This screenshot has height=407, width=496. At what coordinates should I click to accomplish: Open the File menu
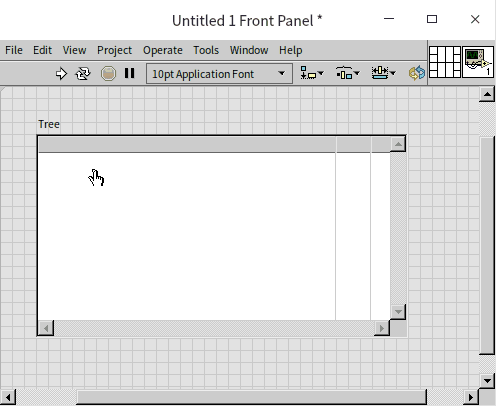14,50
